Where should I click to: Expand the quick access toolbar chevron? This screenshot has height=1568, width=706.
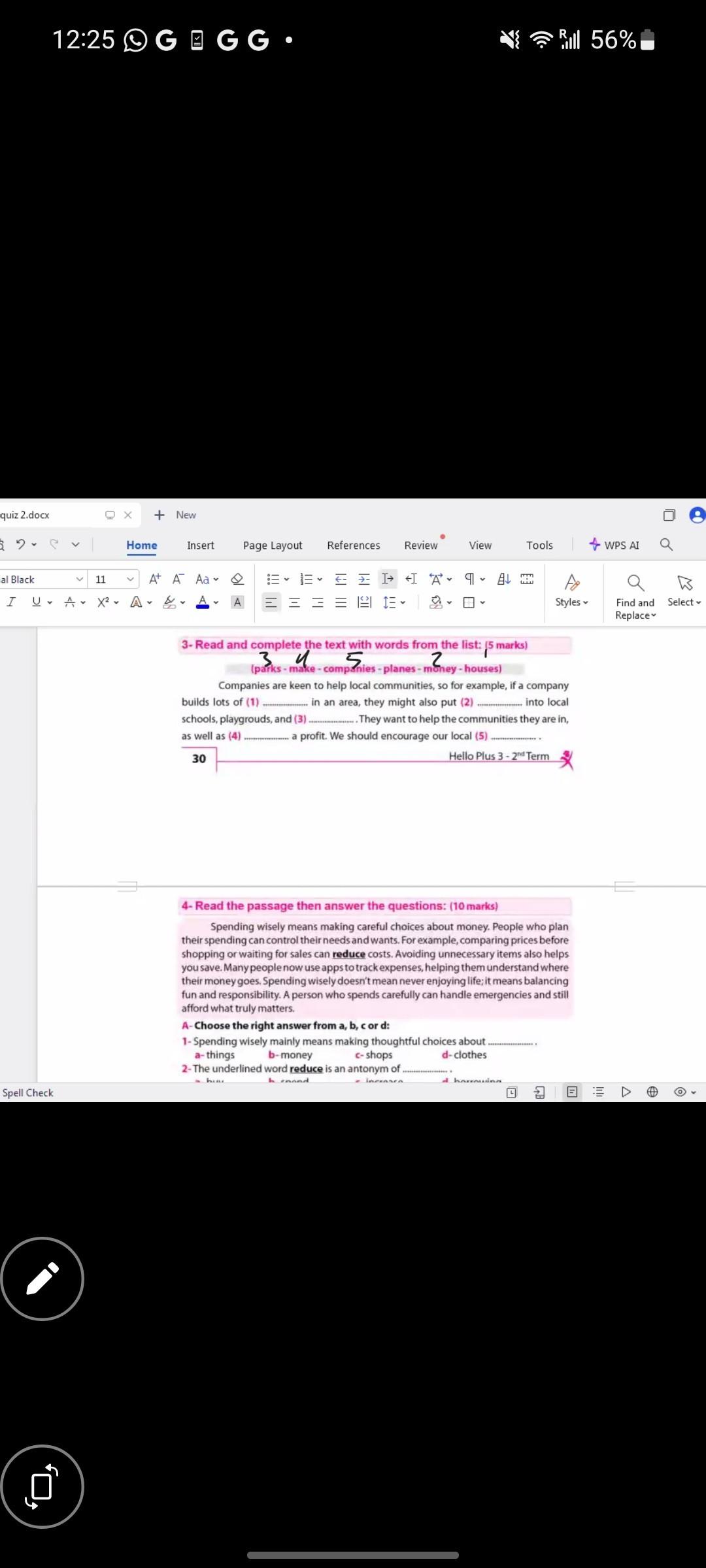76,545
